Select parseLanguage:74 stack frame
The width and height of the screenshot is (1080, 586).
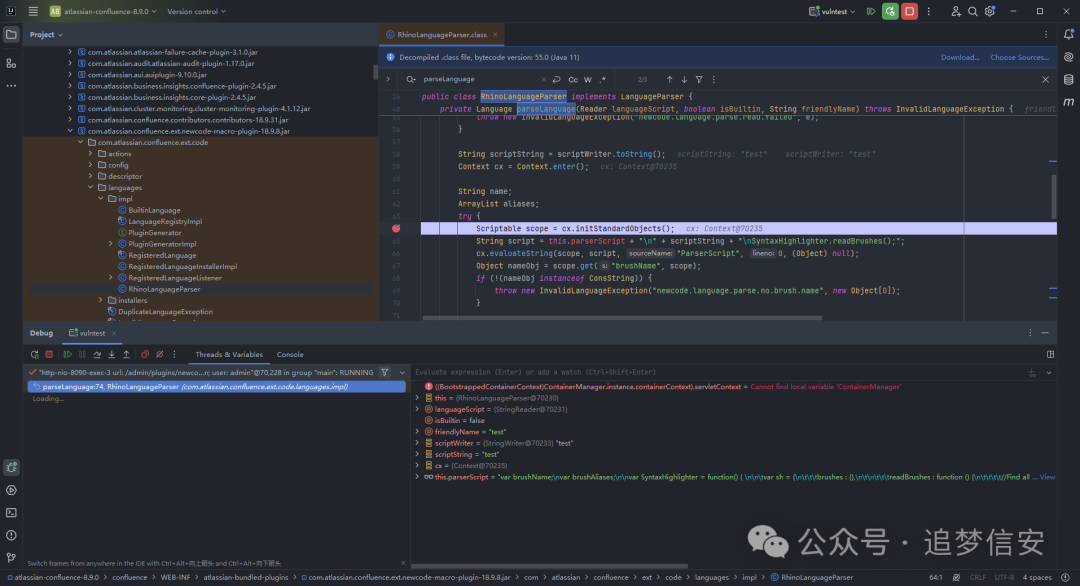click(x=216, y=387)
